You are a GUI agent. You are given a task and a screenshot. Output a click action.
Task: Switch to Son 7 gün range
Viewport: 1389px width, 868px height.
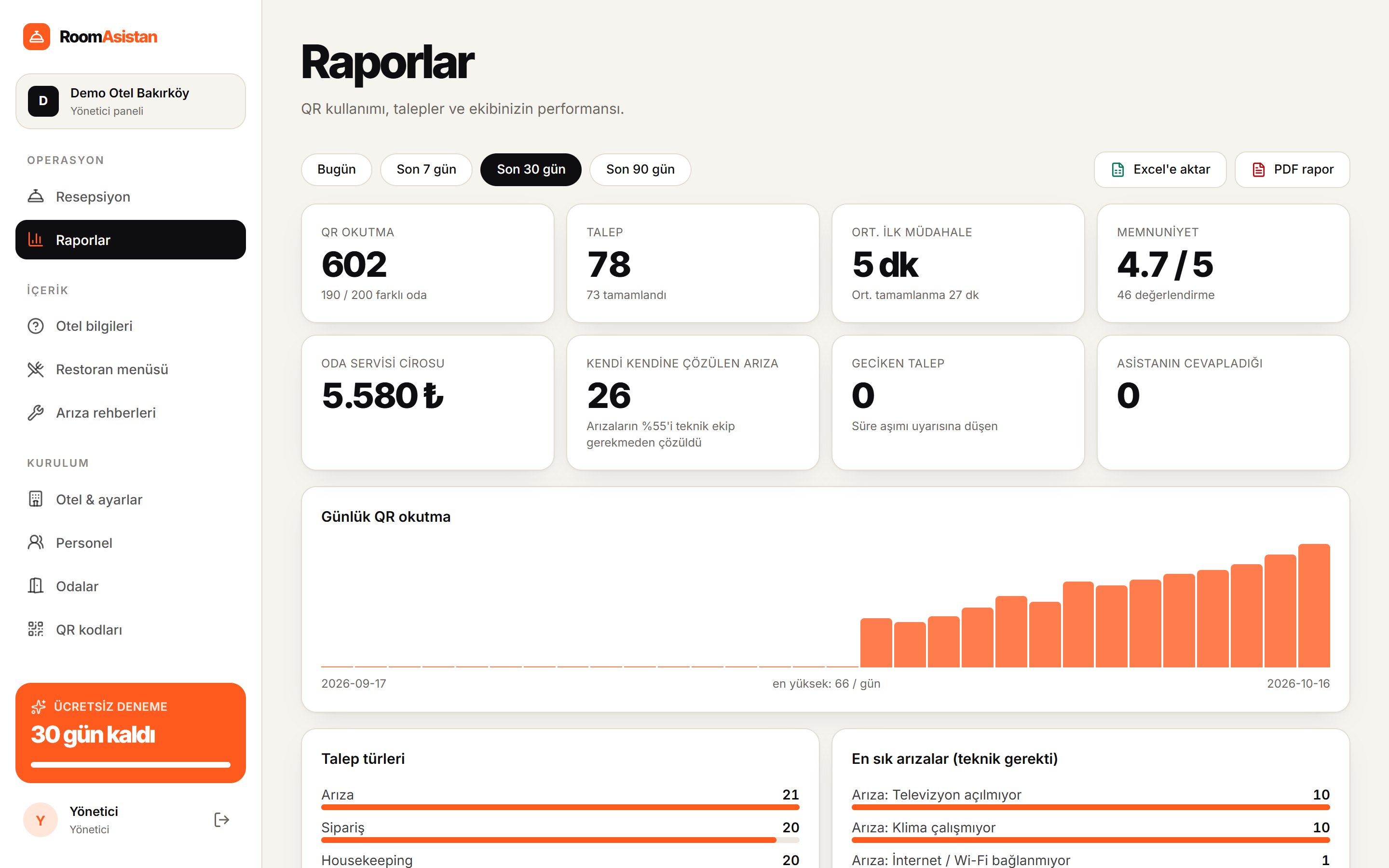pyautogui.click(x=426, y=169)
